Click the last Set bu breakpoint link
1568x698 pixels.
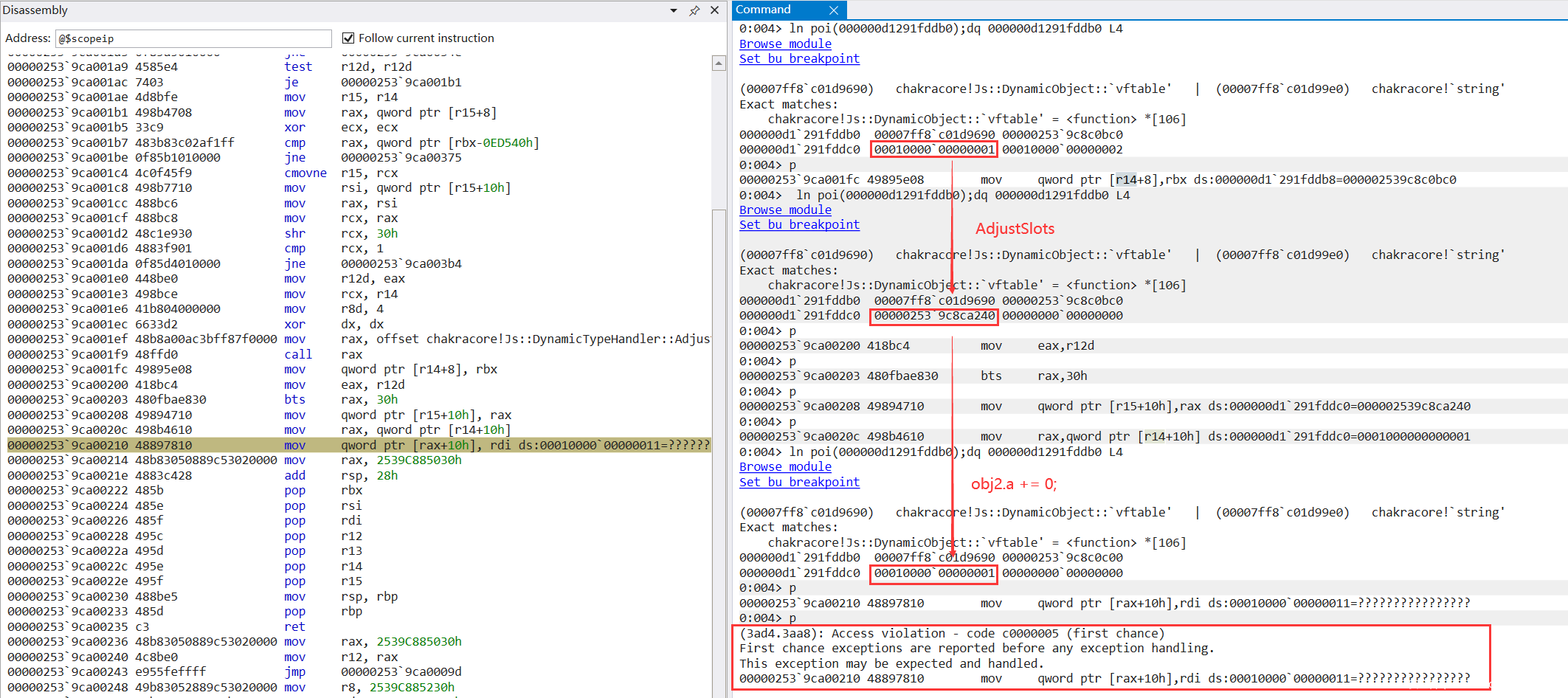tap(799, 482)
